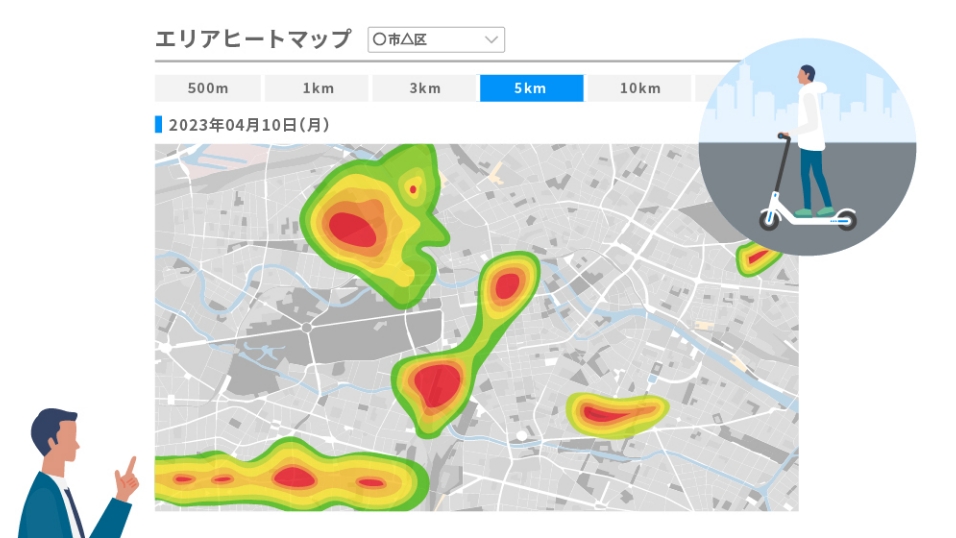The width and height of the screenshot is (956, 538).
Task: Click the large northern heatmap hotspot red center
Action: [x=352, y=229]
